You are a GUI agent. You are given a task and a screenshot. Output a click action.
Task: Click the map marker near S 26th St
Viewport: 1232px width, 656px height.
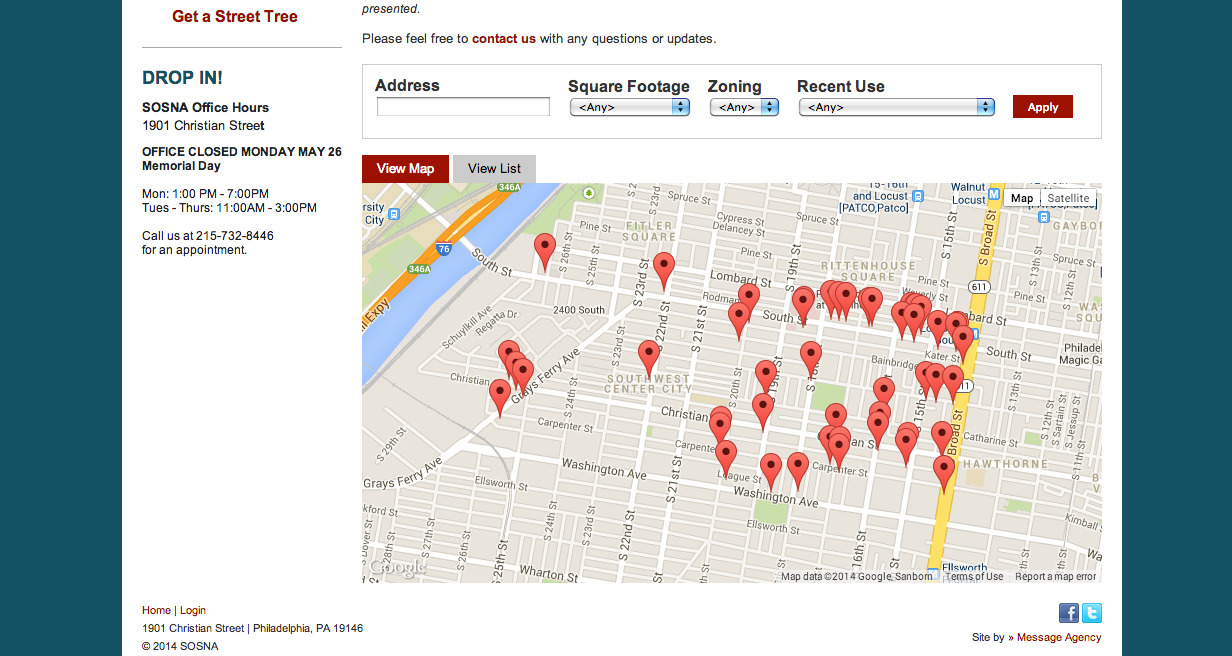pos(544,248)
